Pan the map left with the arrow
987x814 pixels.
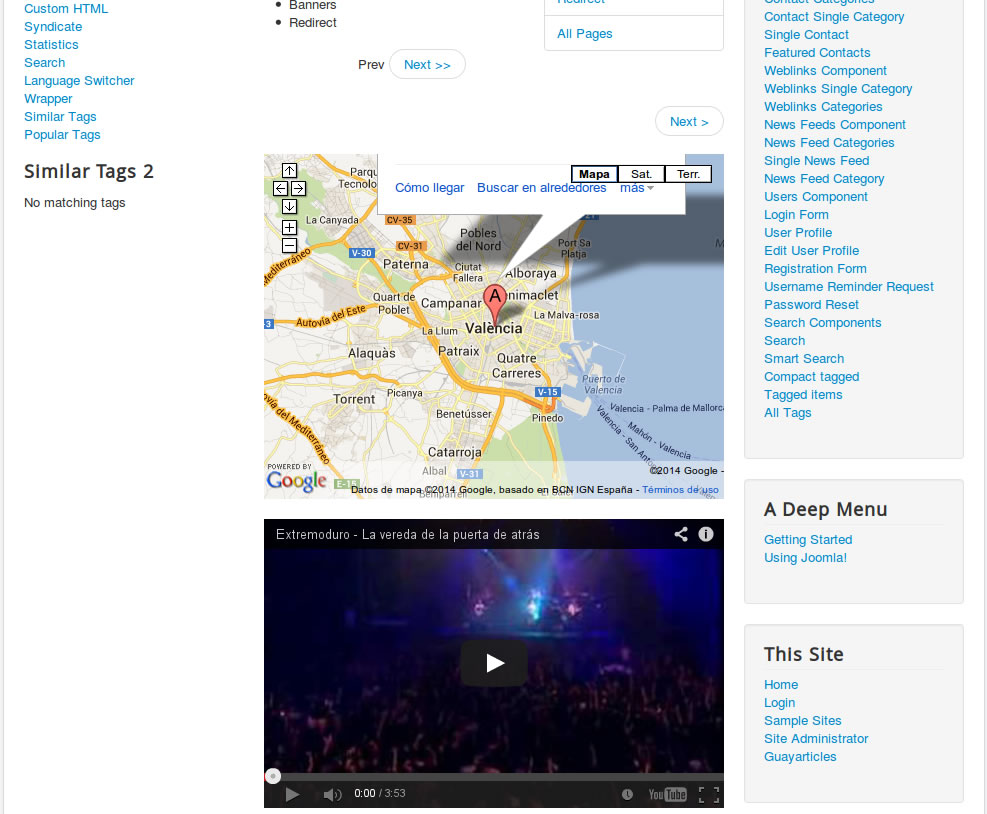tap(280, 188)
